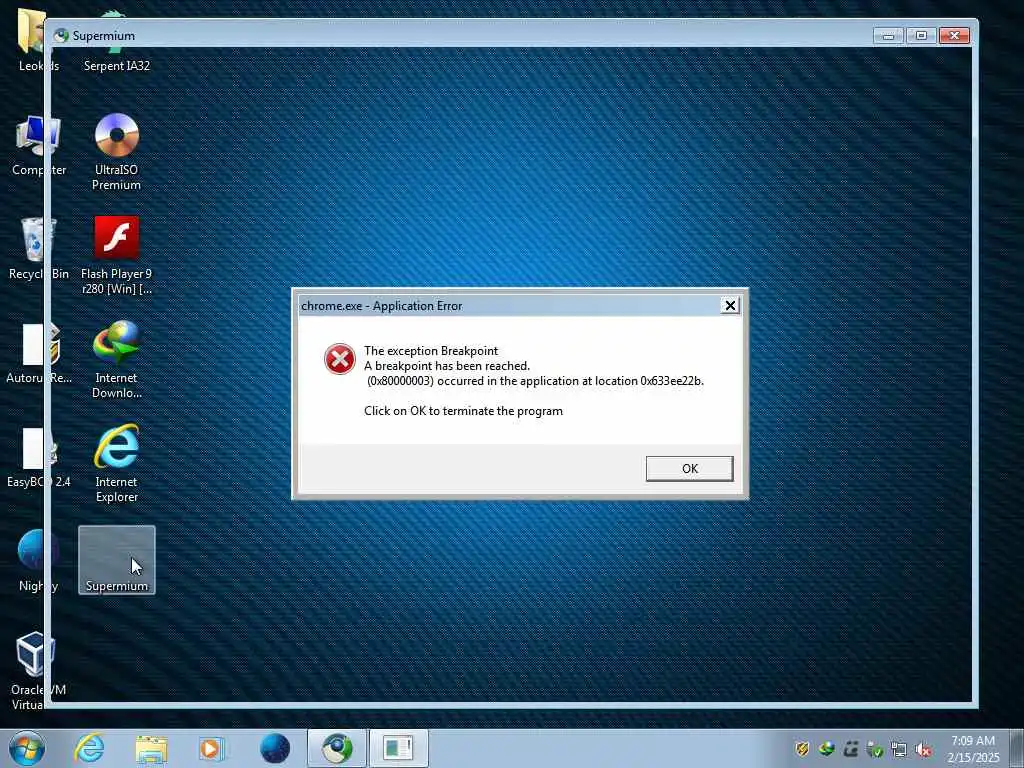Click the yellow shield security tray icon
Screen dimensions: 1024x768
(803, 750)
